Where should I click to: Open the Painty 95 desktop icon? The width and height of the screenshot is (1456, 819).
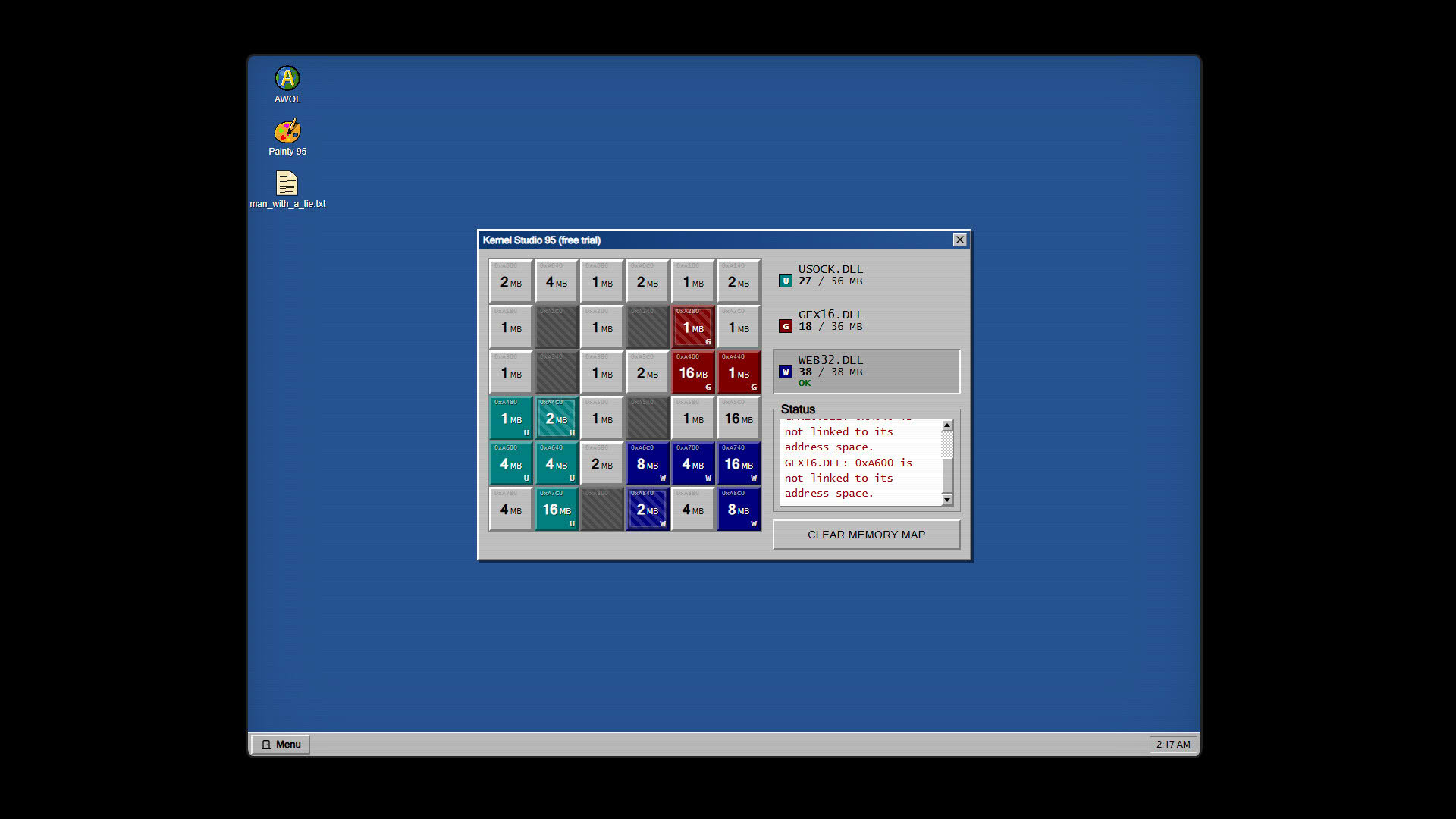287,136
